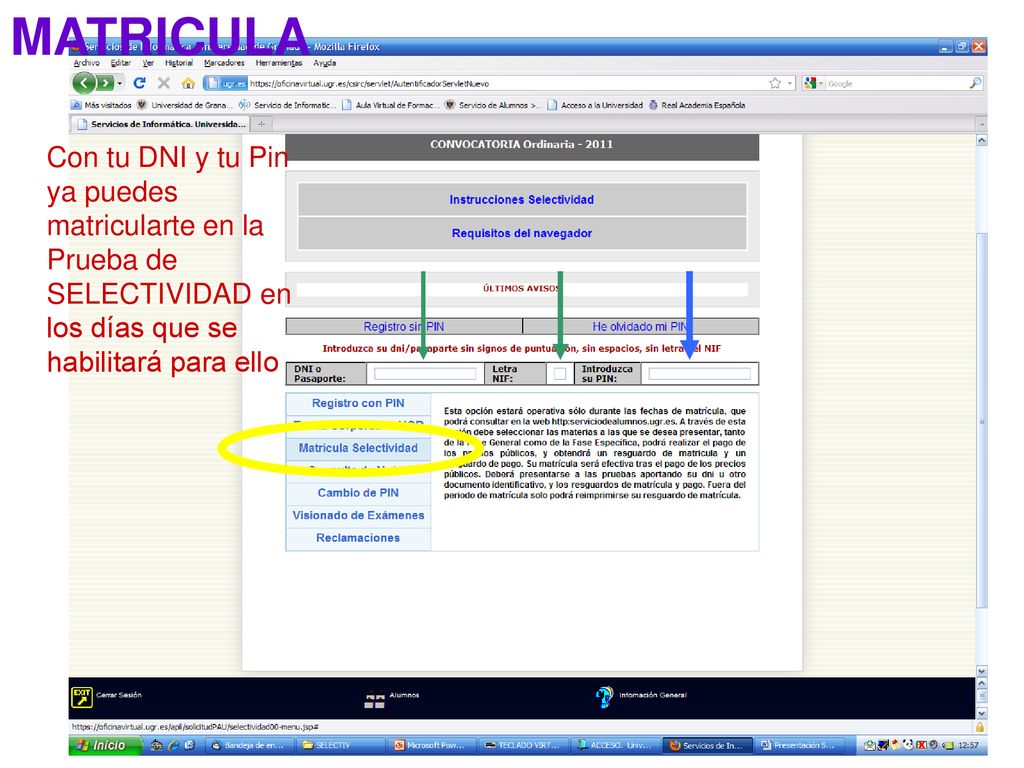Switch to ACCESO. Univ taskbar item
Image resolution: width=1024 pixels, height=768 pixels.
click(616, 745)
